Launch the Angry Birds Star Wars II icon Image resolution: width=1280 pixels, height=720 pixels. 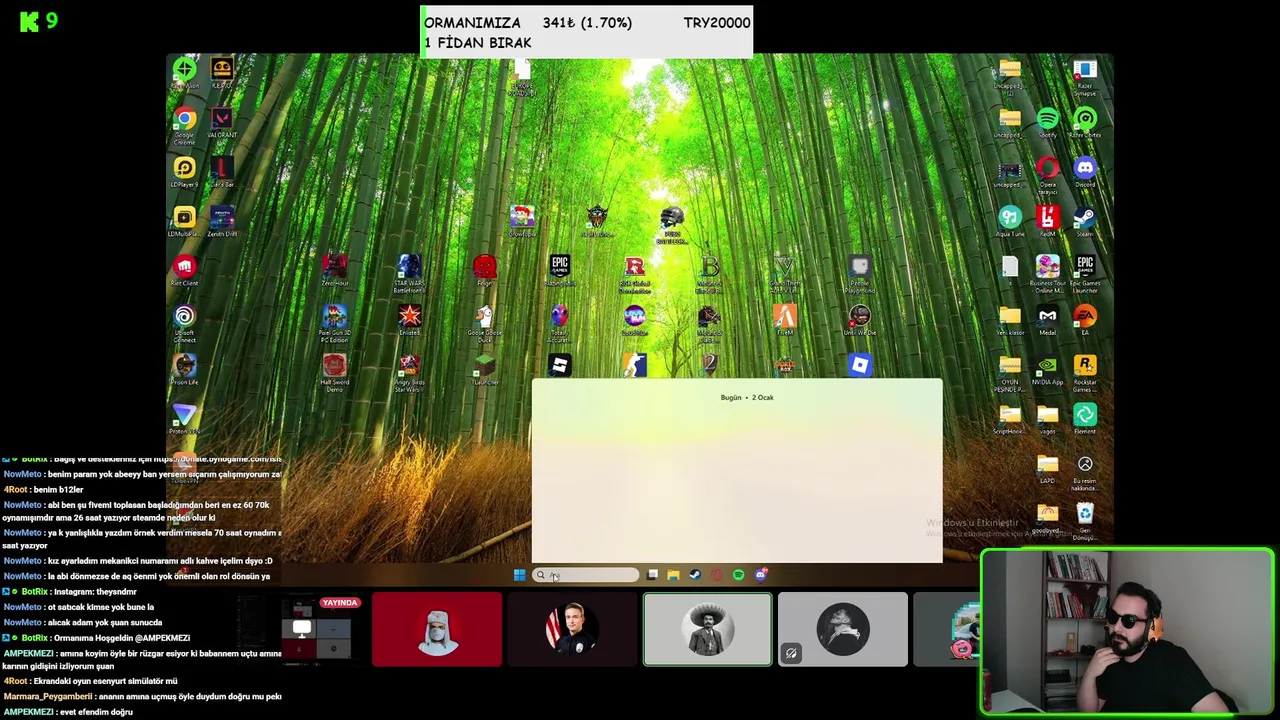coord(409,367)
